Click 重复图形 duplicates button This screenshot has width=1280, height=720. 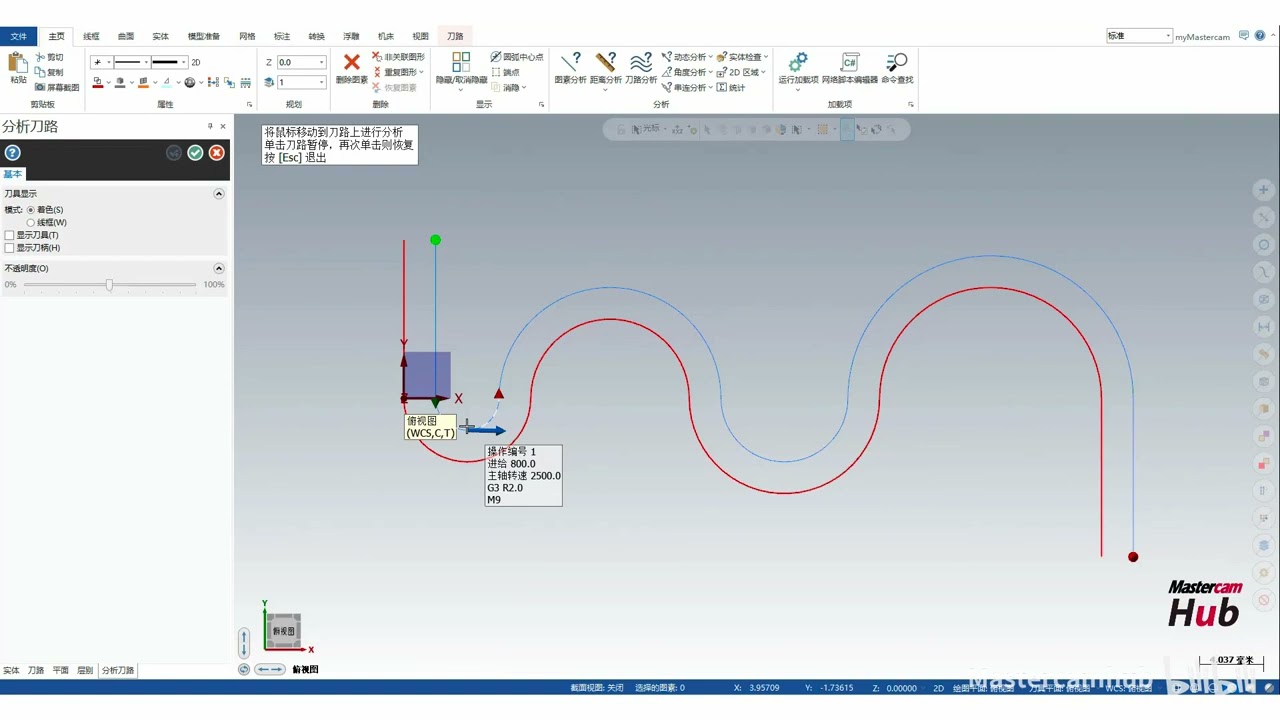pyautogui.click(x=398, y=72)
